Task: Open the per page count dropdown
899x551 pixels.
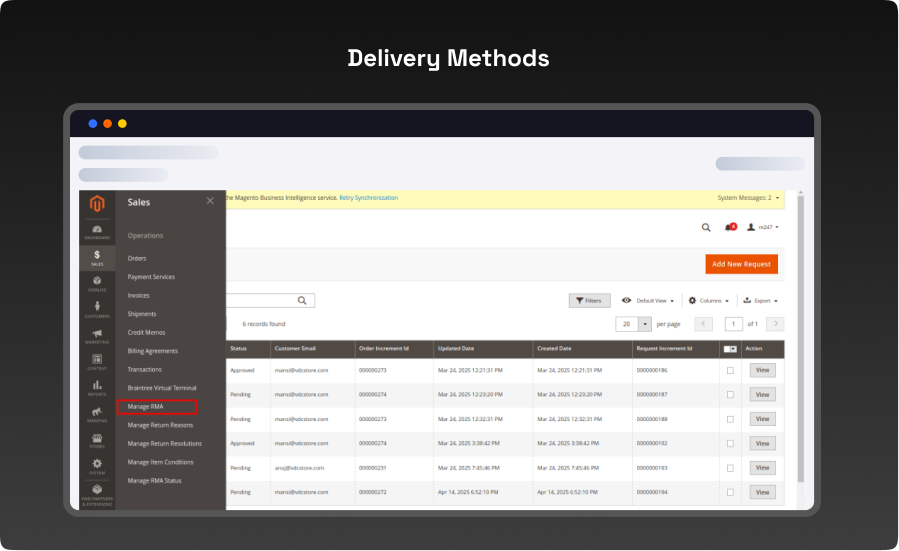Action: 645,324
